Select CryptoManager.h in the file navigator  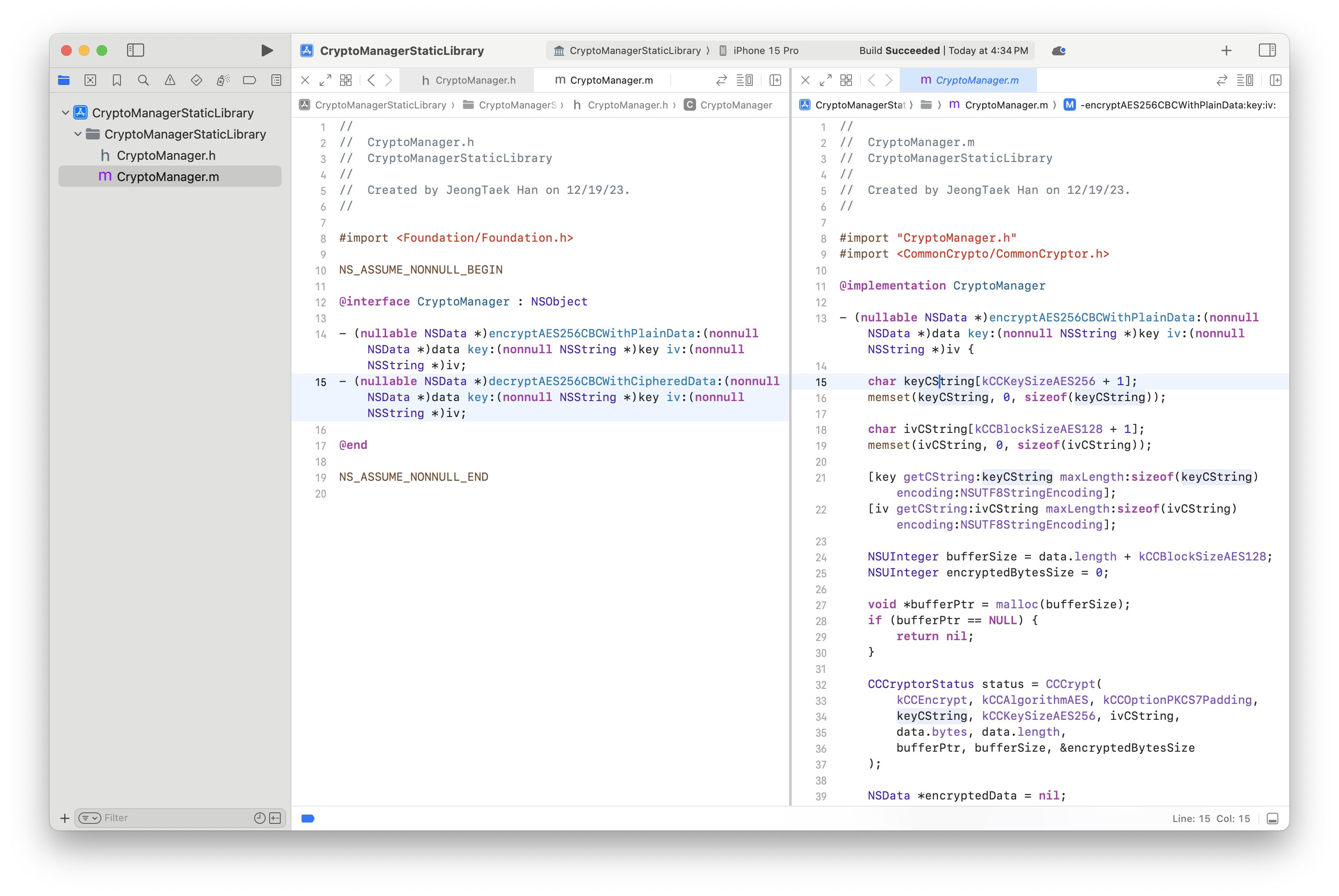click(x=166, y=155)
